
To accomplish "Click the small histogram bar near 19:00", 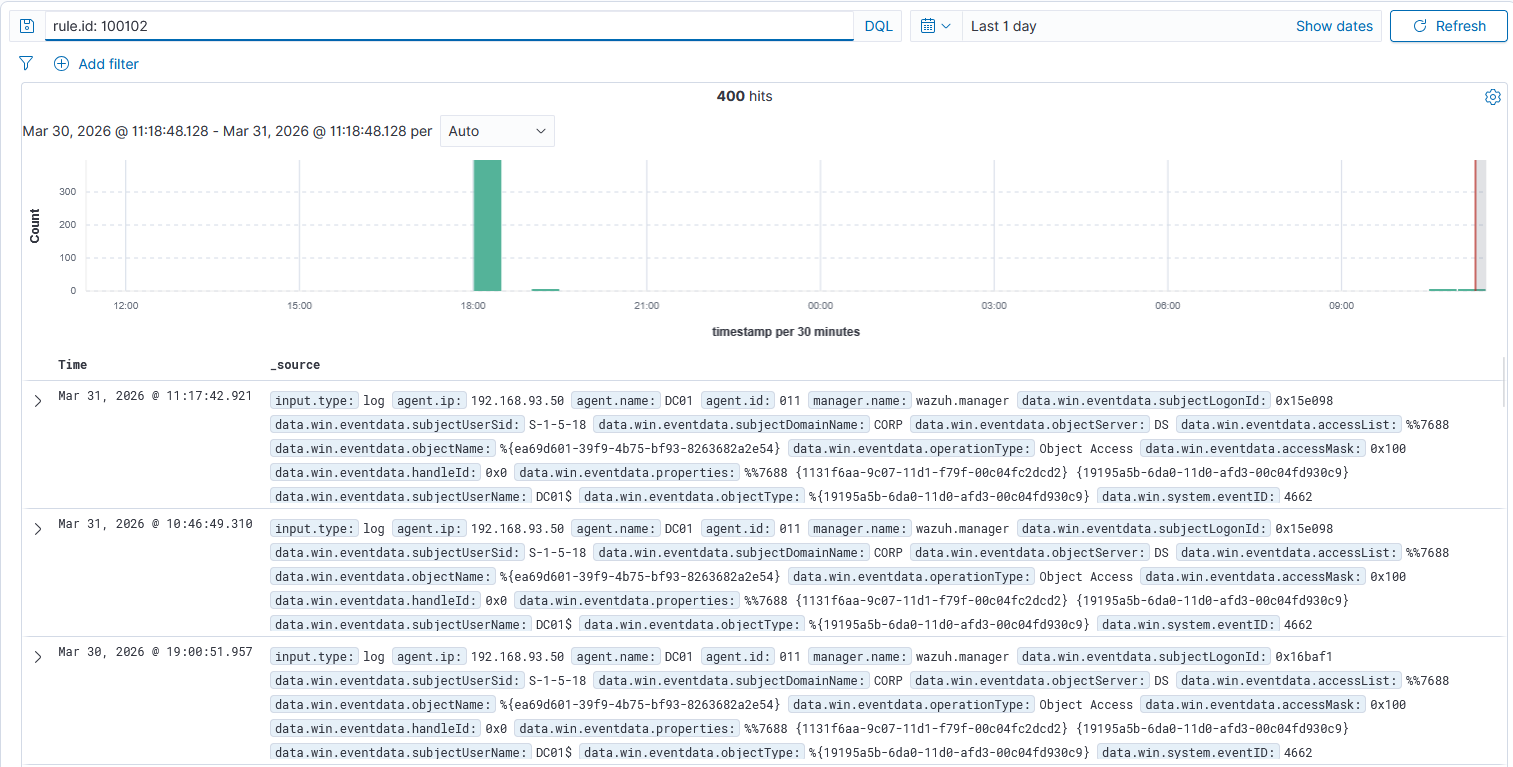I will click(545, 290).
